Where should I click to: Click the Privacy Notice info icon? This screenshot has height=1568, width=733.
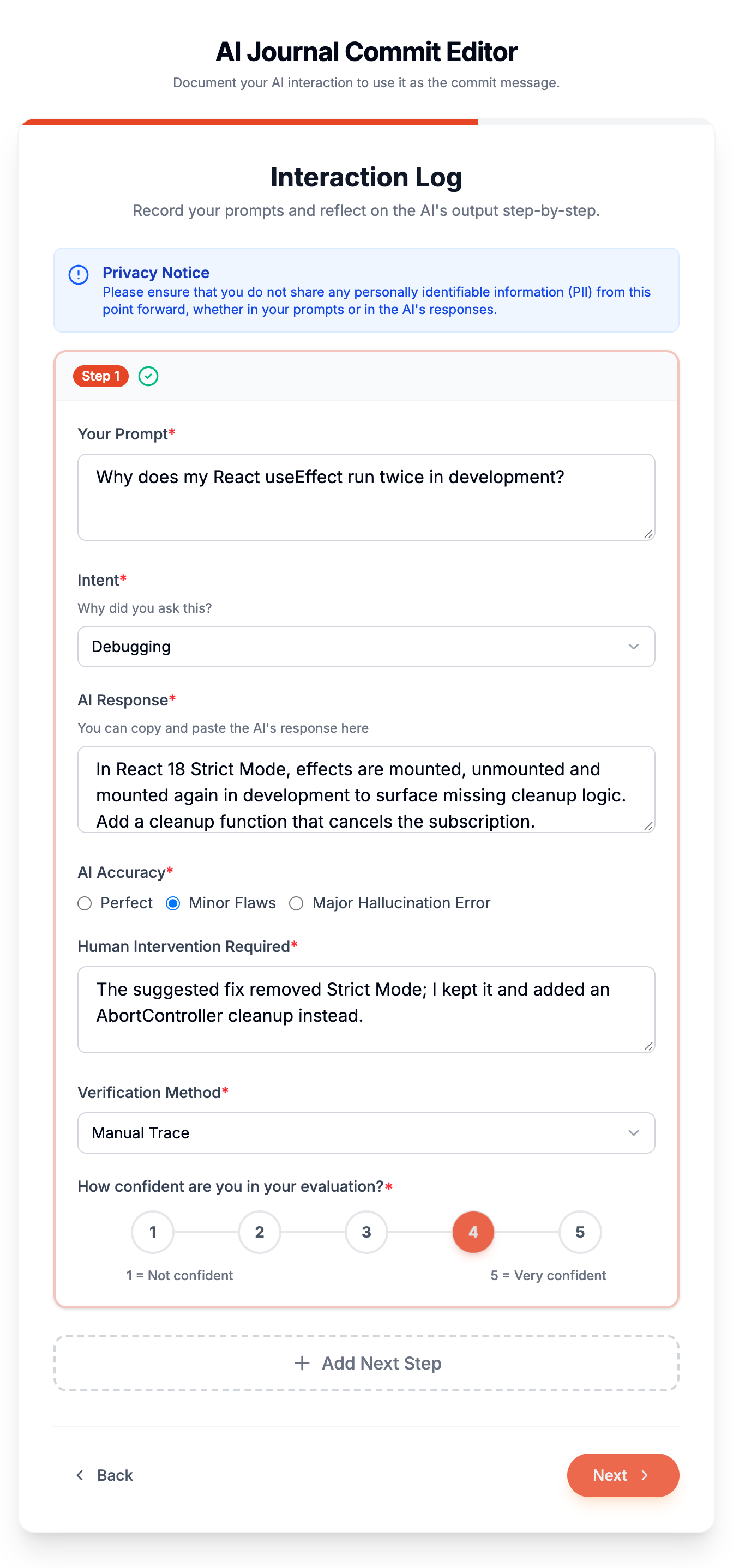click(x=79, y=275)
